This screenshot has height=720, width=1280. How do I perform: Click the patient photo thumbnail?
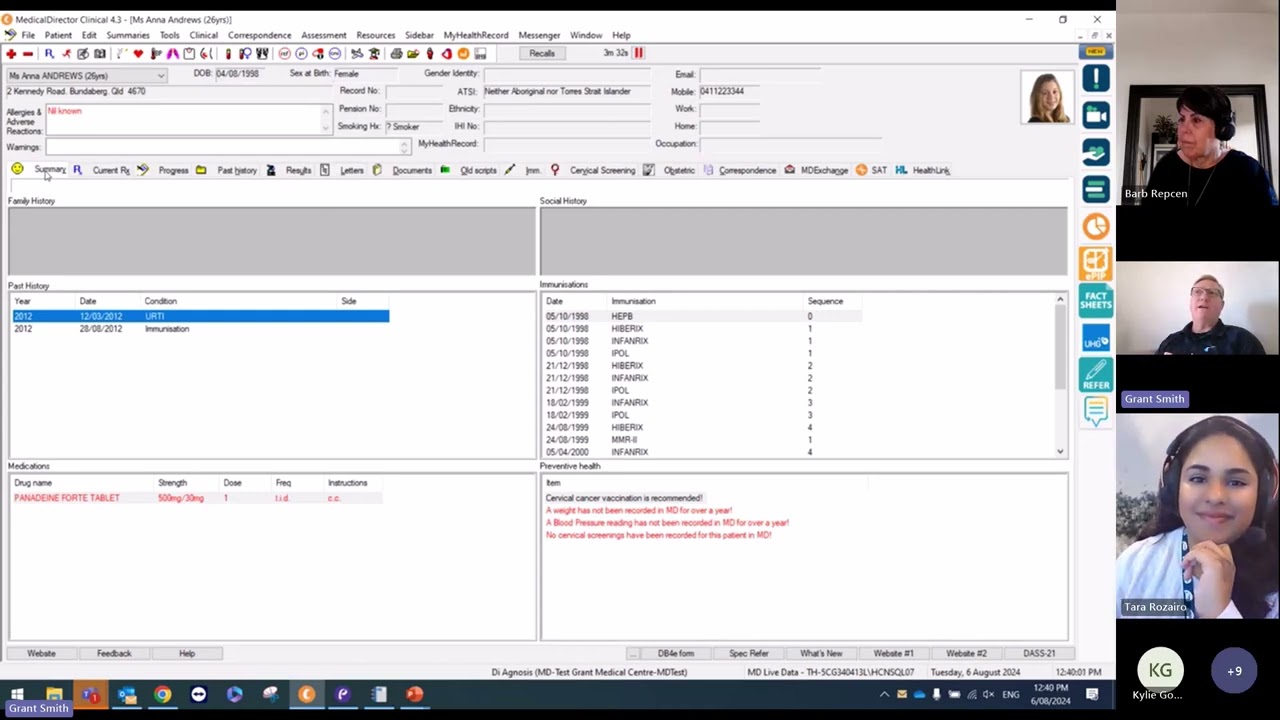[x=1046, y=97]
